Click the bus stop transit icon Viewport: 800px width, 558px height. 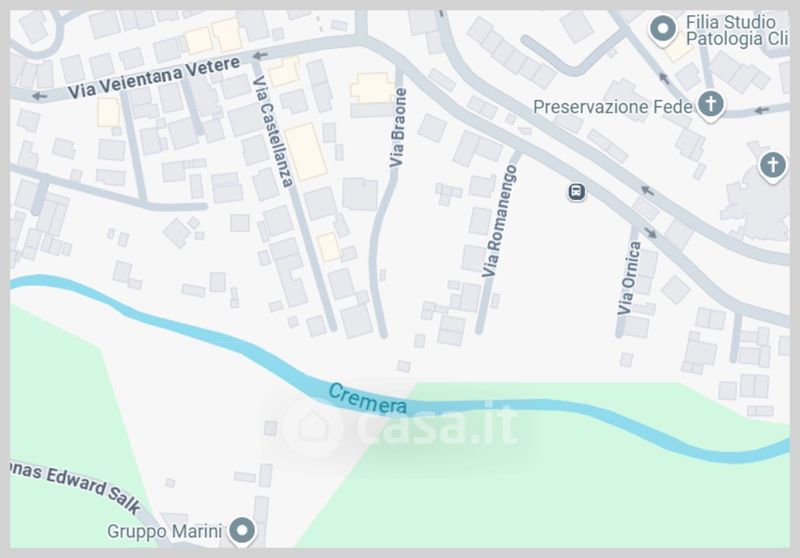click(x=577, y=192)
